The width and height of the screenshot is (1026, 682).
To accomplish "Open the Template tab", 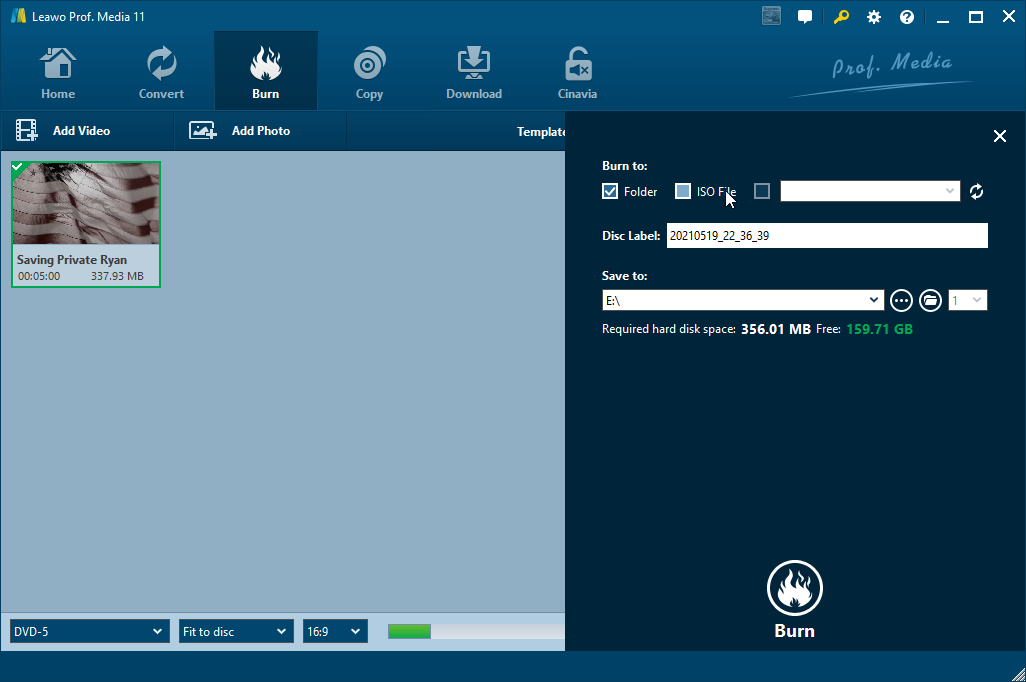I will click(x=540, y=132).
